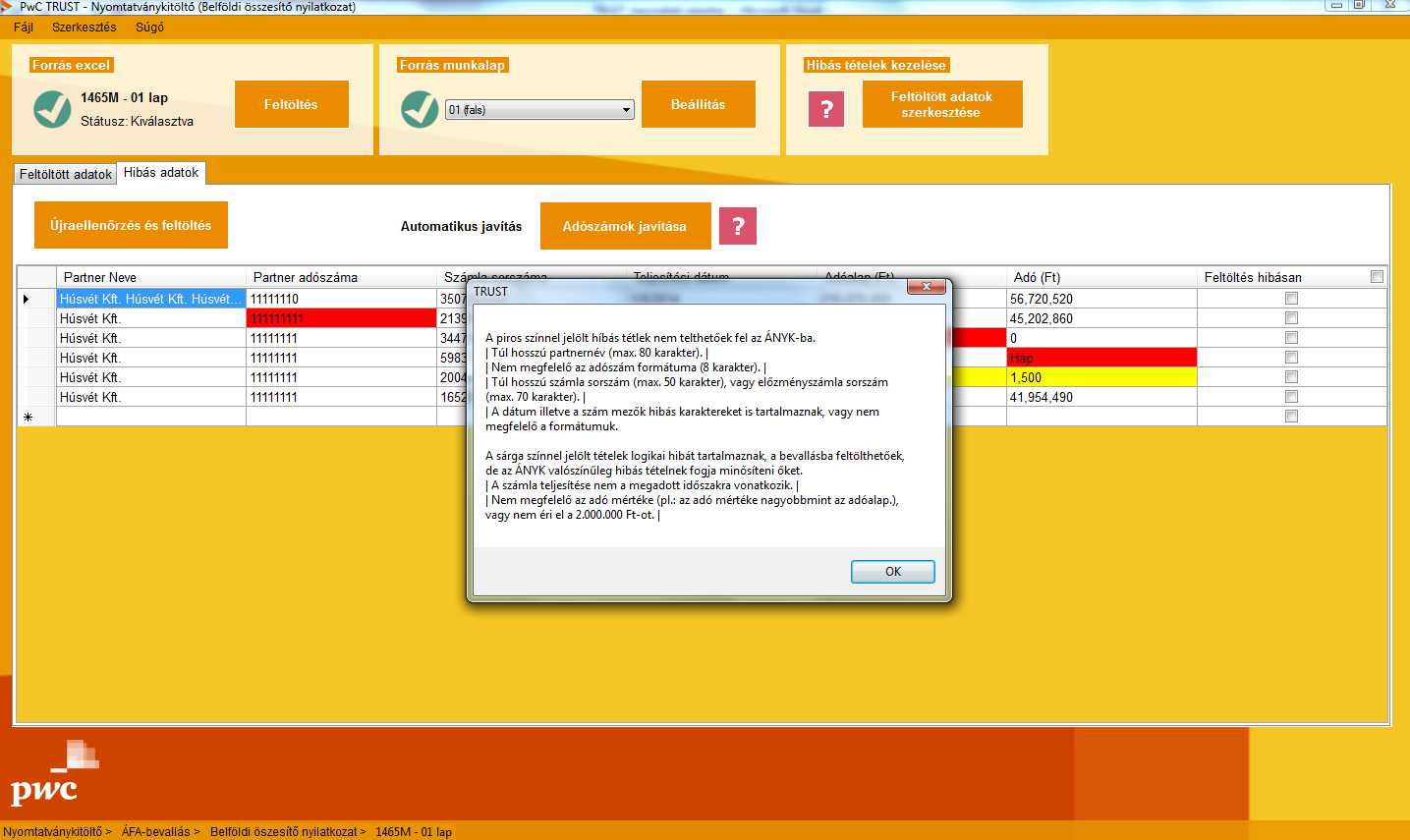Viewport: 1410px width, 840px height.
Task: Open the 01 (fals) worksheet dropdown
Action: [539, 110]
